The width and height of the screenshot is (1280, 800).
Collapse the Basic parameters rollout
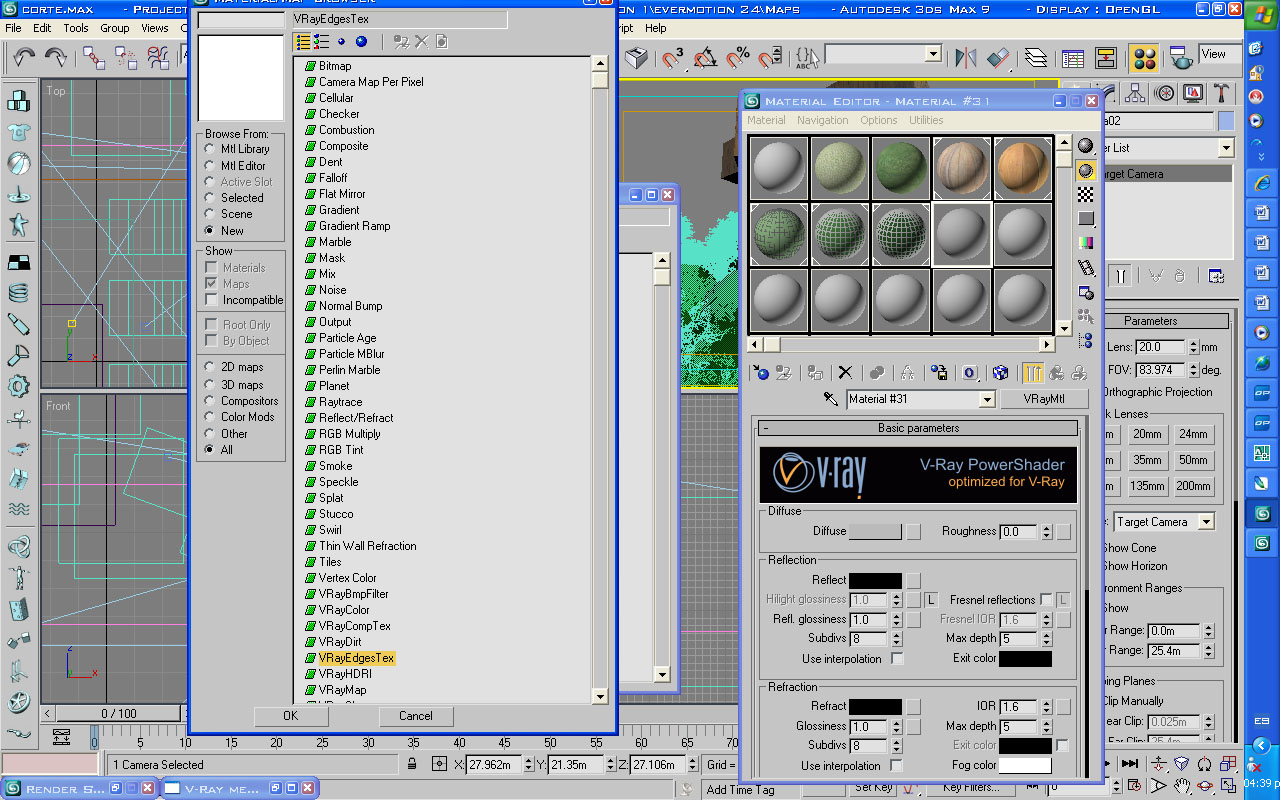(x=918, y=428)
